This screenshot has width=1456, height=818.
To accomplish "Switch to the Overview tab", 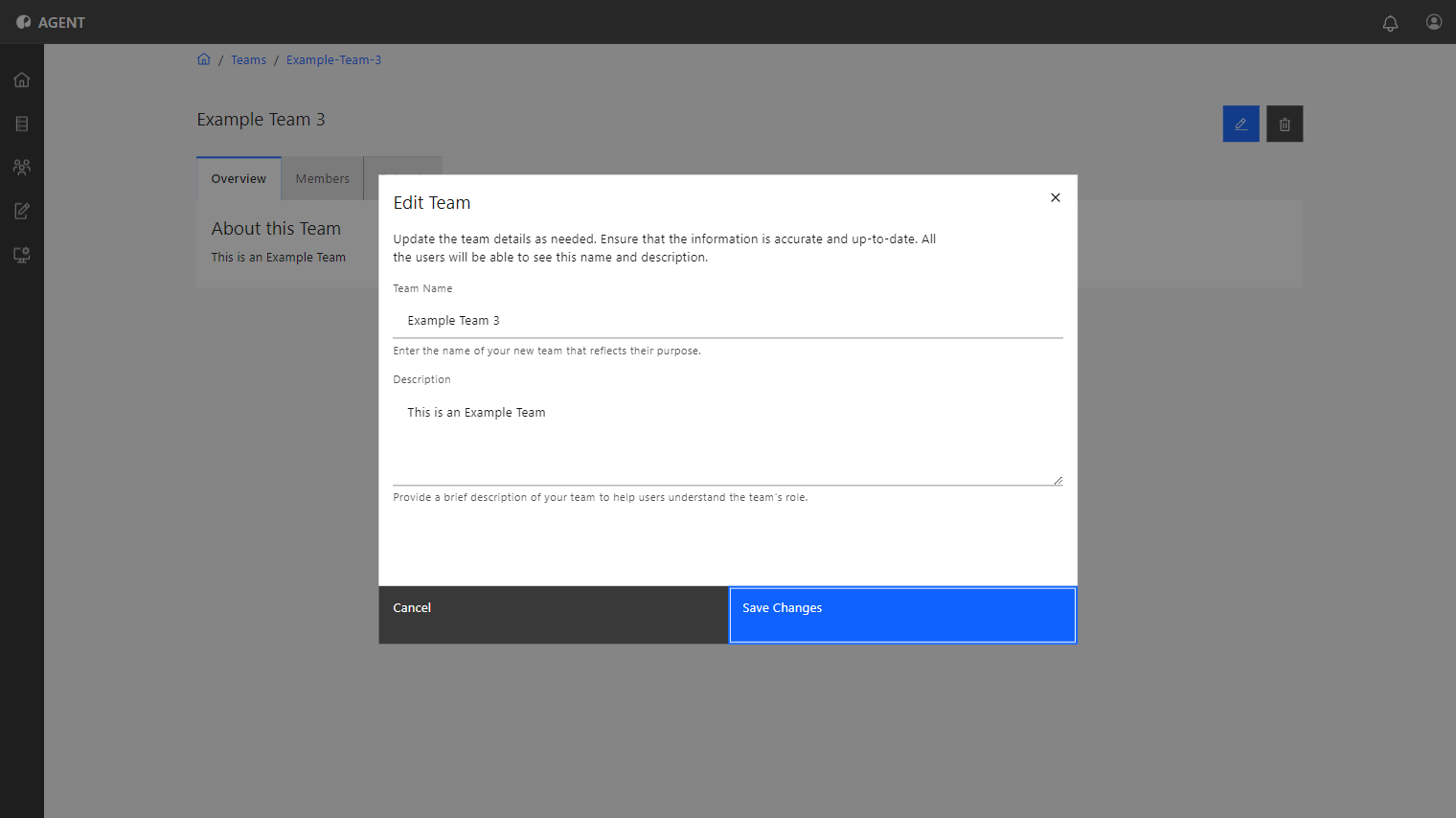I will (239, 179).
